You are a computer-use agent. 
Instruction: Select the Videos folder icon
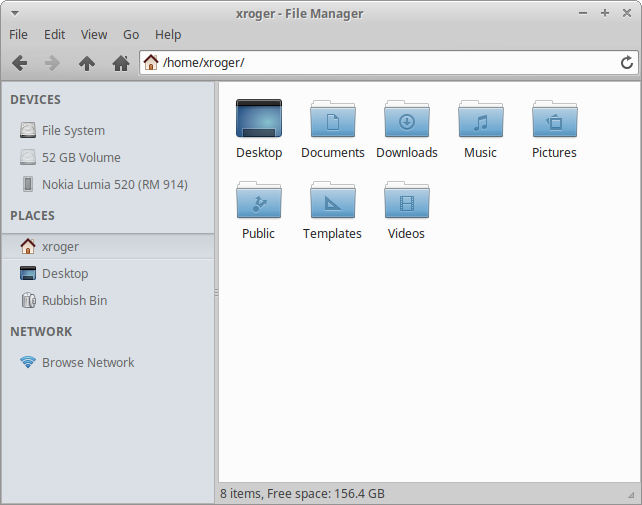coord(406,200)
